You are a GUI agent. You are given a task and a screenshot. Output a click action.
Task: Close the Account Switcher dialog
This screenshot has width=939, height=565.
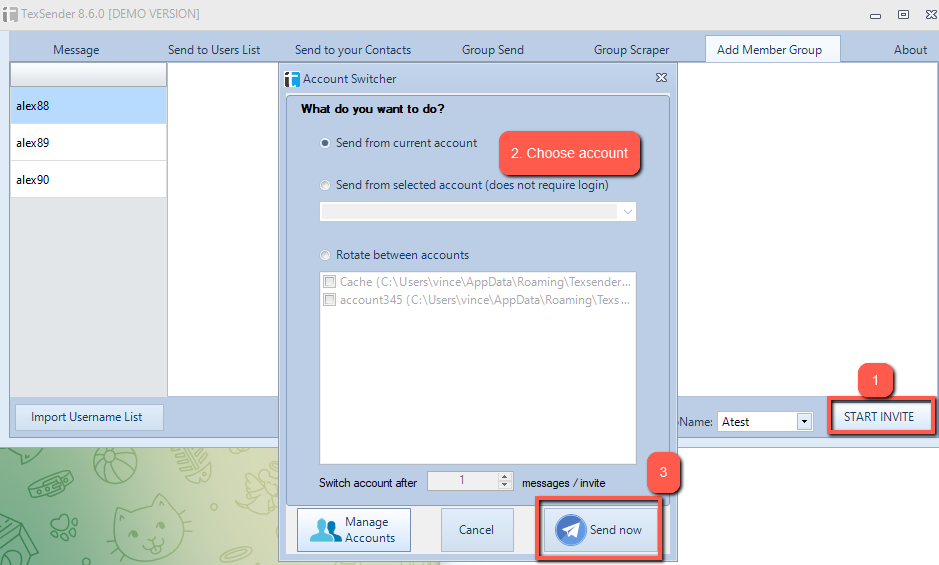(x=661, y=78)
